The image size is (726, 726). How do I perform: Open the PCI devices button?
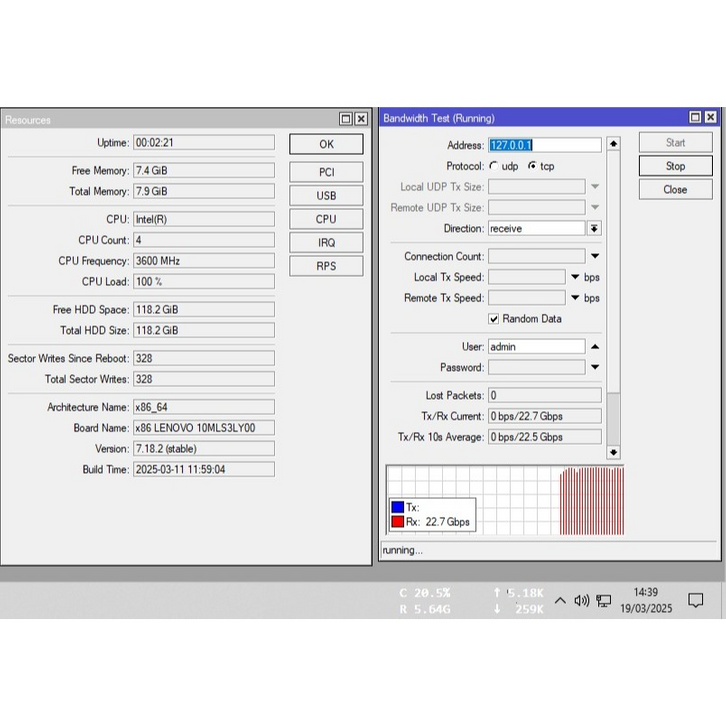pos(326,172)
